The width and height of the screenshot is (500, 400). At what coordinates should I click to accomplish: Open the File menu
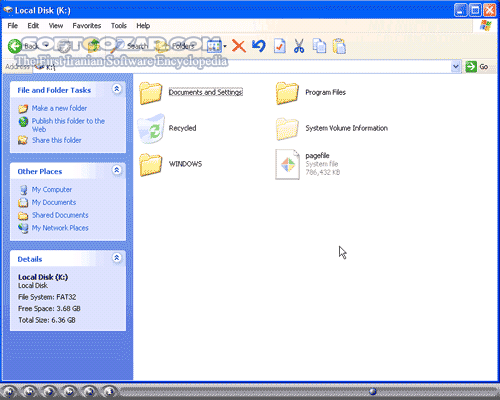point(13,26)
